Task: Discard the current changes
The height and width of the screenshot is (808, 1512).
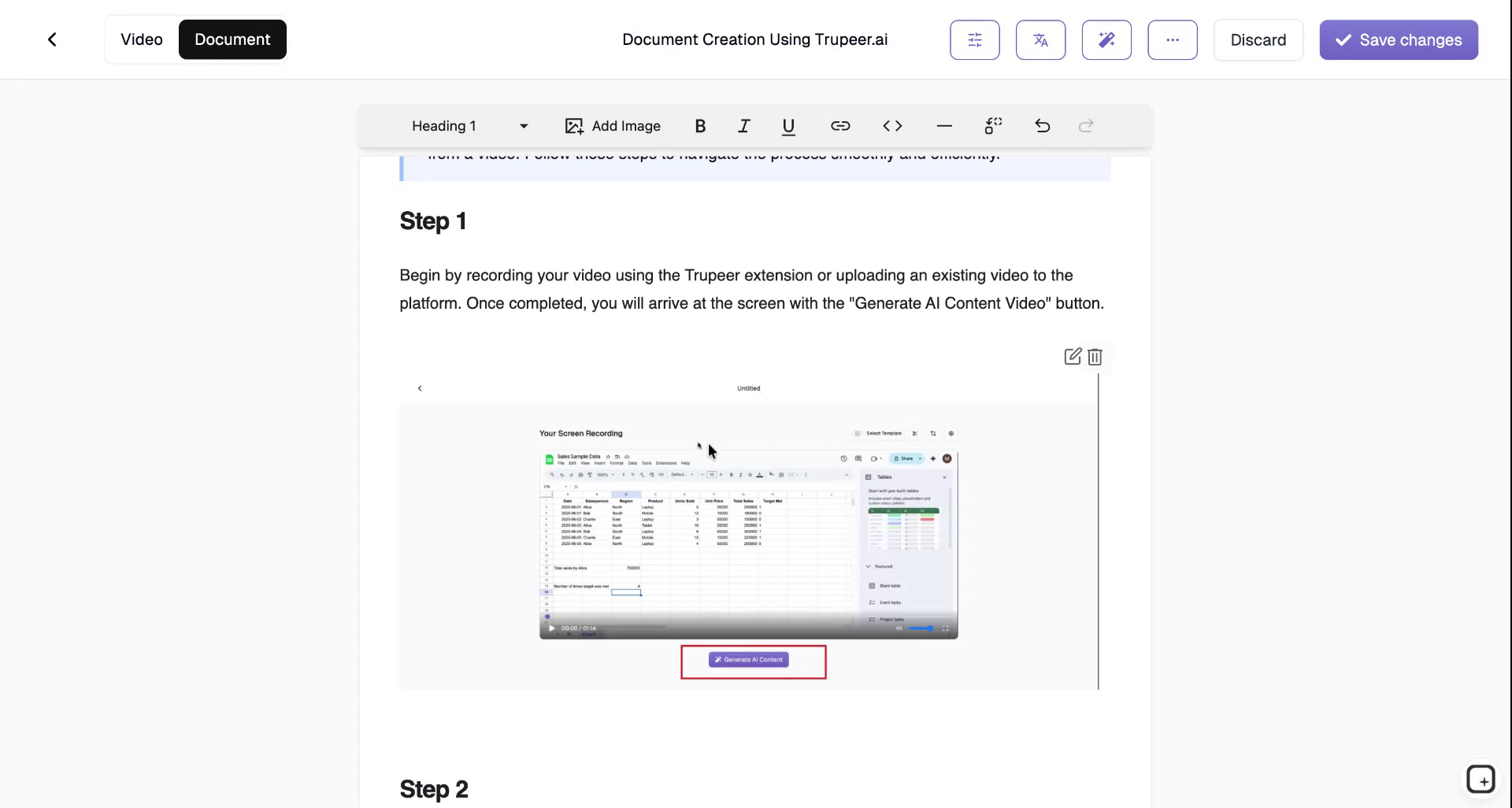Action: [x=1258, y=39]
